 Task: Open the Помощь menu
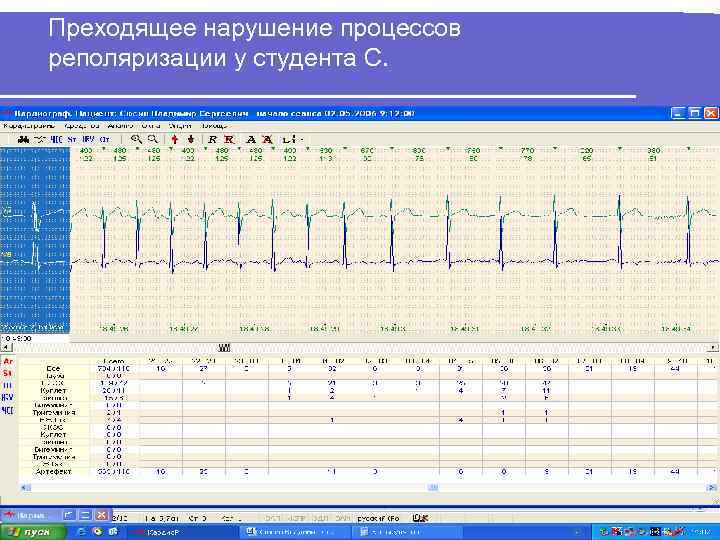tap(215, 125)
